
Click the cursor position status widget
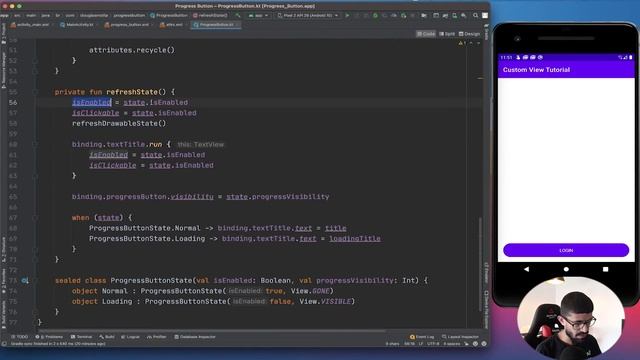[x=409, y=344]
